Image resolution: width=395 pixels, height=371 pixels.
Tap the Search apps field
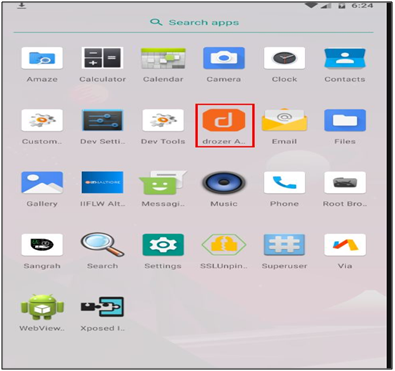194,22
